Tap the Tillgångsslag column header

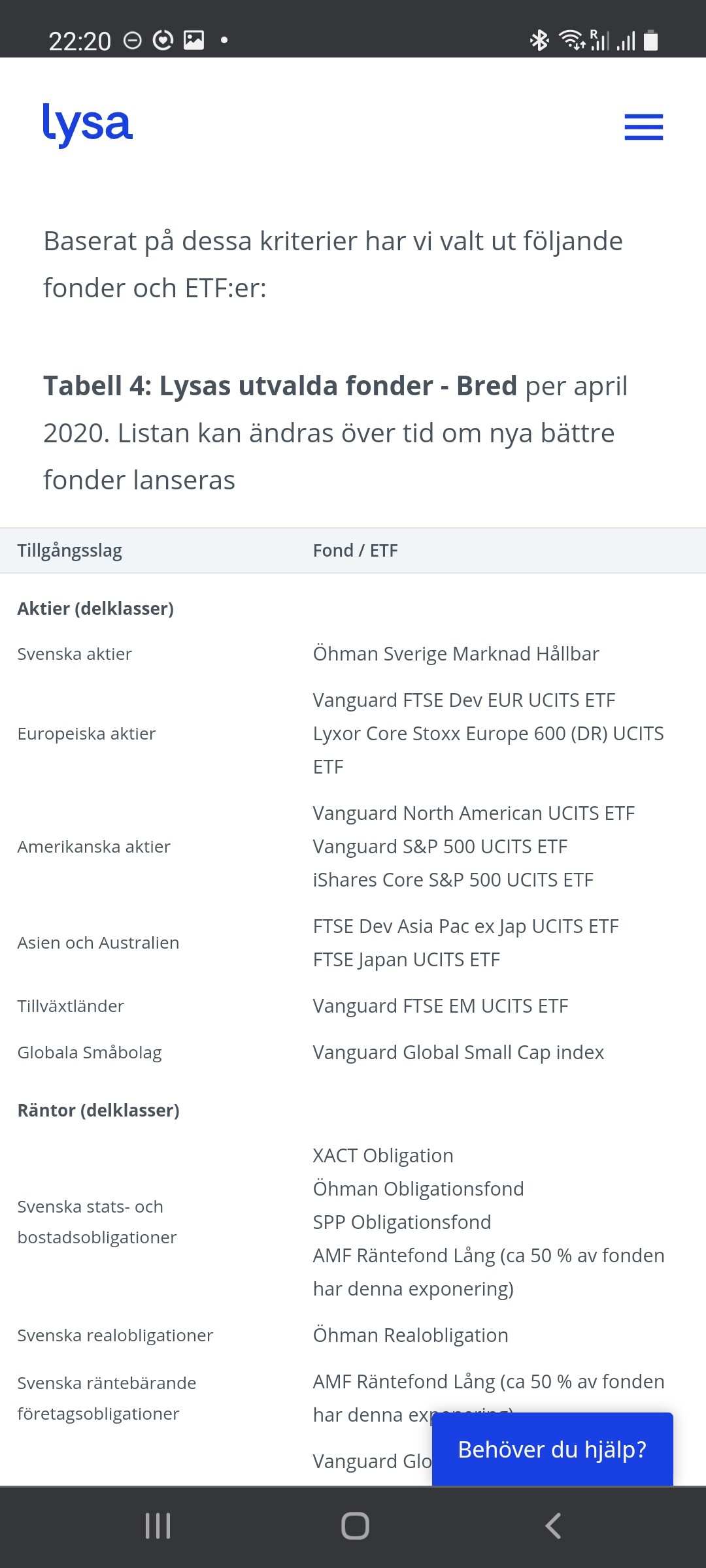point(70,551)
